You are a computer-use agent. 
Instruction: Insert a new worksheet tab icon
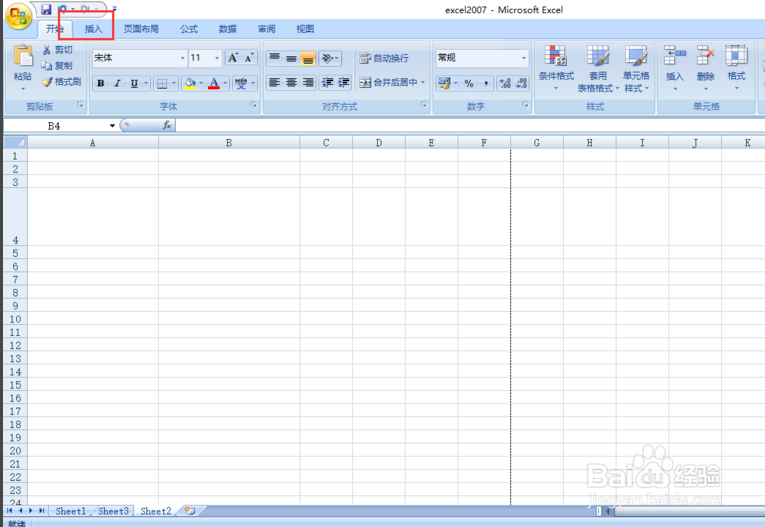coord(189,511)
